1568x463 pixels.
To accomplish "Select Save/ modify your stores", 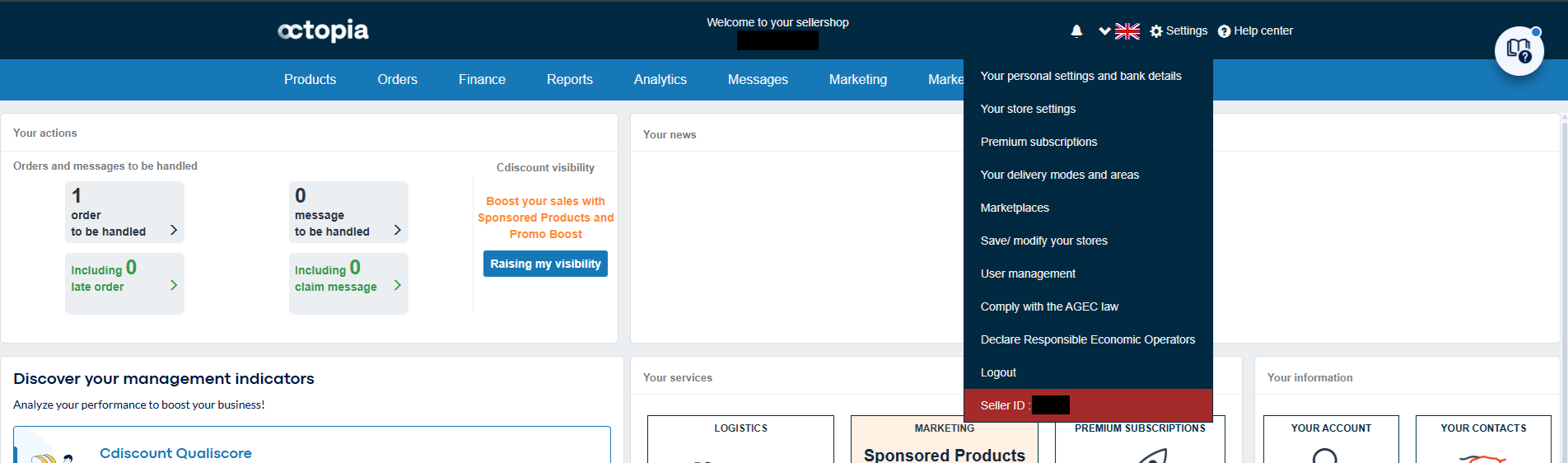I will coord(1088,241).
